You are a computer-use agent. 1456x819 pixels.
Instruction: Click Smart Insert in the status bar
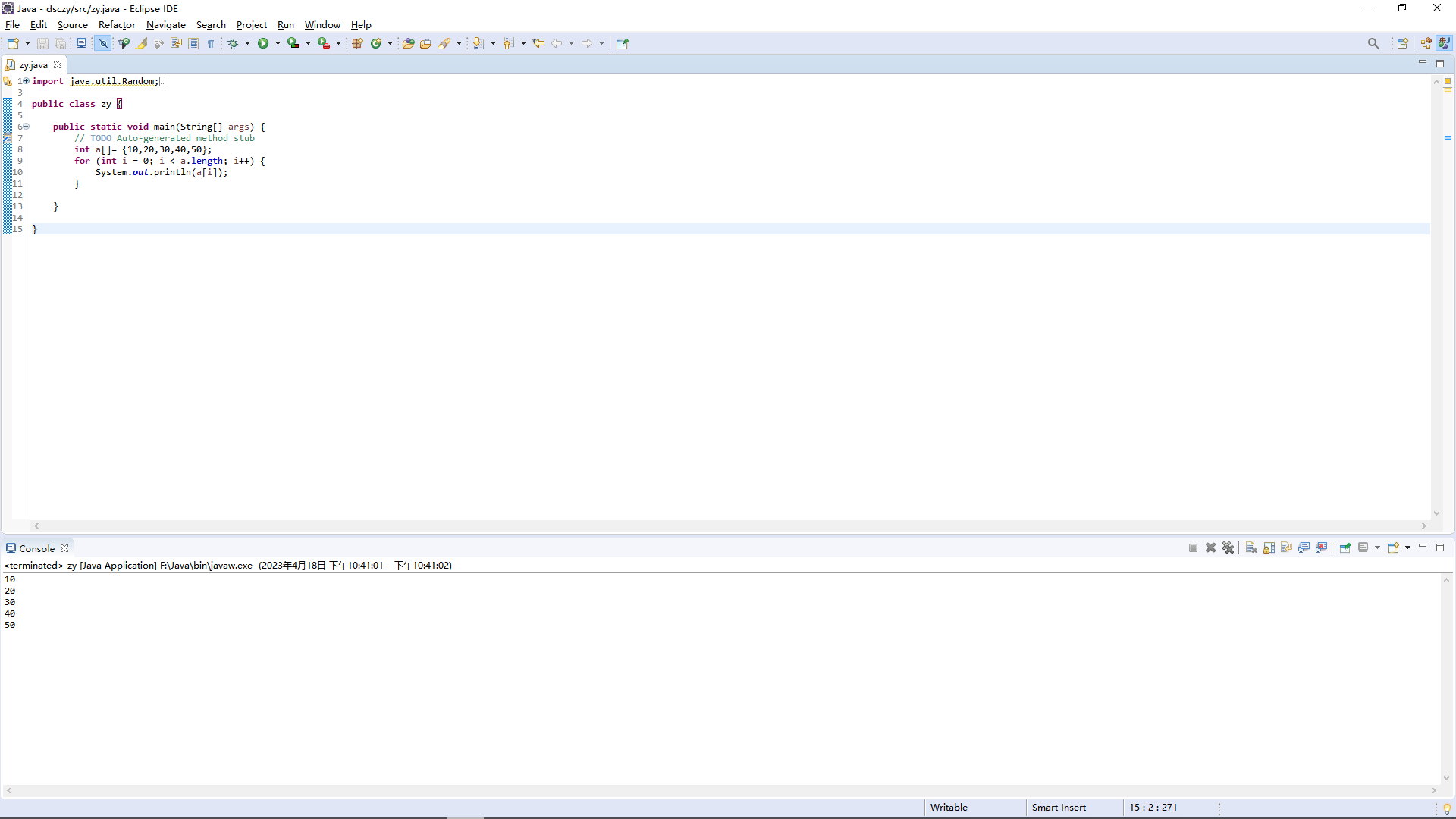click(1058, 807)
